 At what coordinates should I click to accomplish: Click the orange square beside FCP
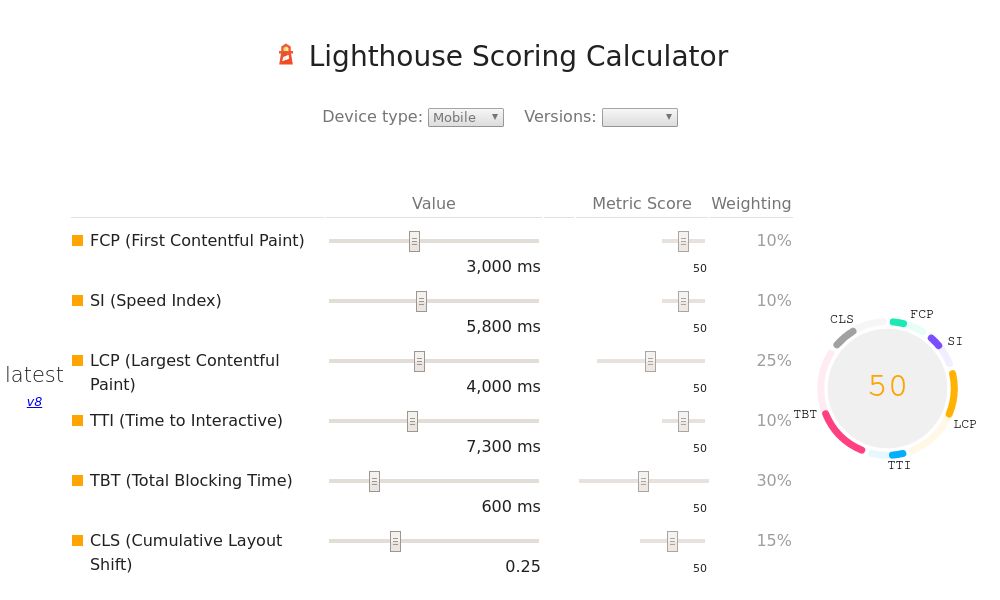point(76,240)
